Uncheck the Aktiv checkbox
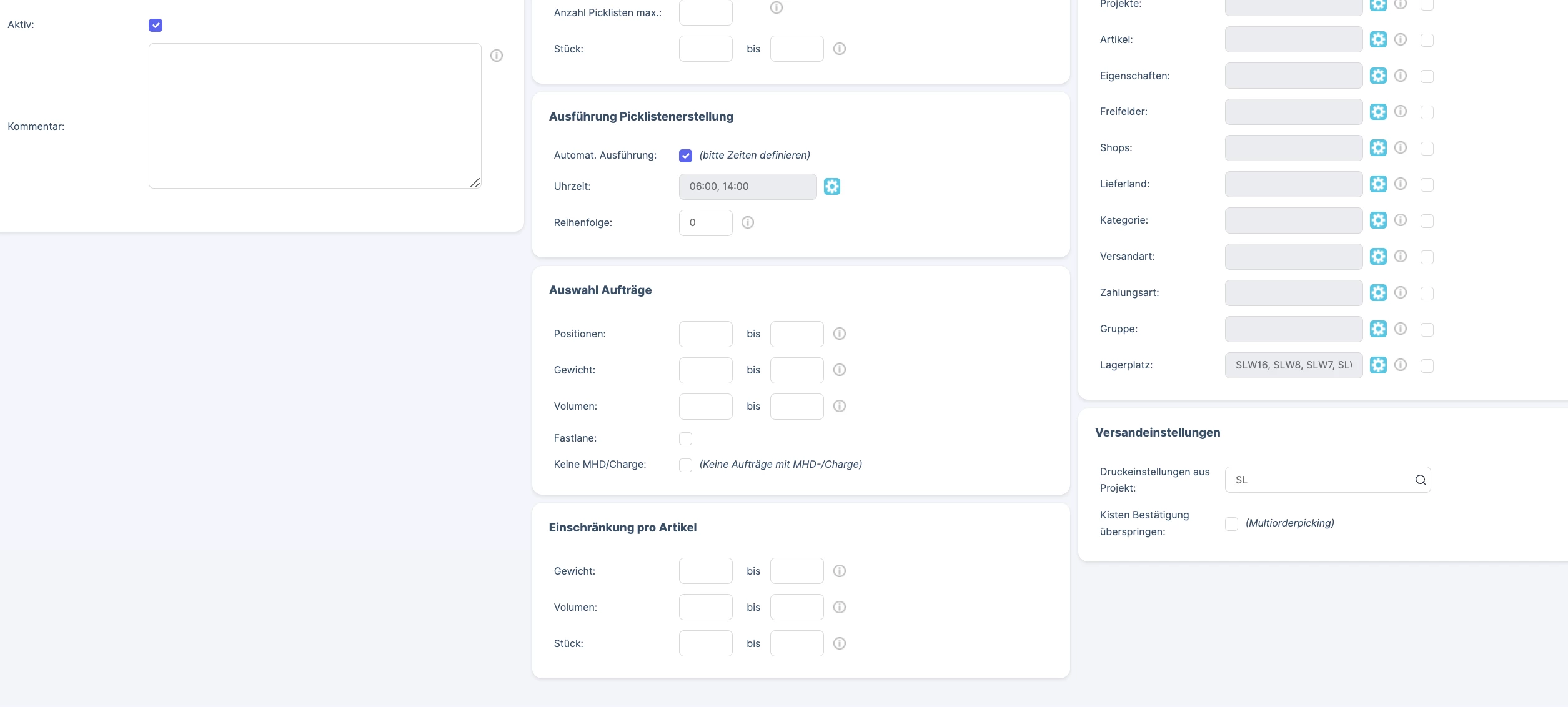The image size is (1568, 707). point(156,25)
